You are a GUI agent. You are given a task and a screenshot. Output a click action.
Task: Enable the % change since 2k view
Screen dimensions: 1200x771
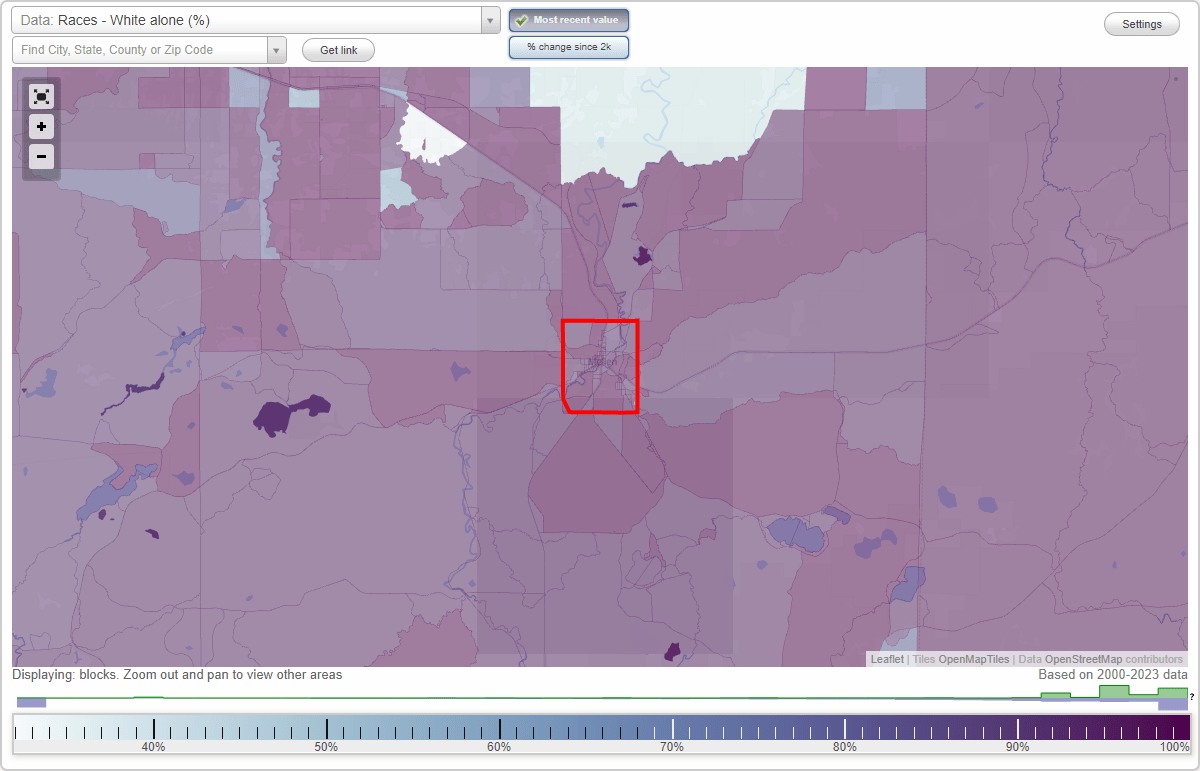coord(569,46)
